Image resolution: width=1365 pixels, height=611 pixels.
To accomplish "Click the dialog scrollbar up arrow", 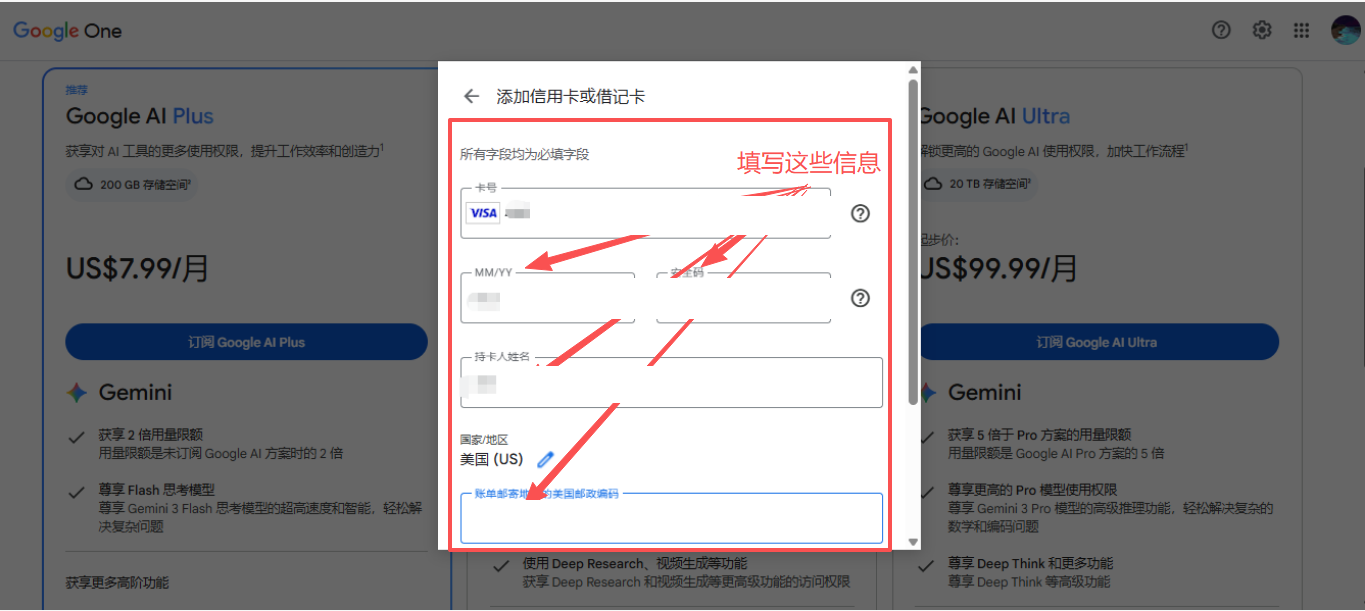I will 913,70.
